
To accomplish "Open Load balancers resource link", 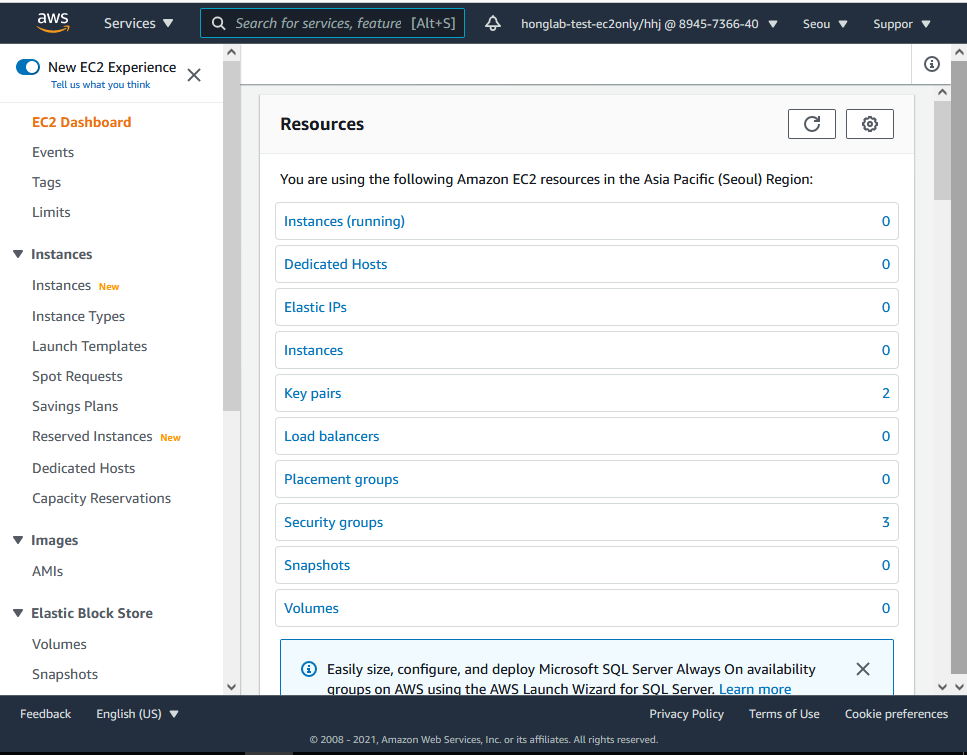I will [331, 436].
